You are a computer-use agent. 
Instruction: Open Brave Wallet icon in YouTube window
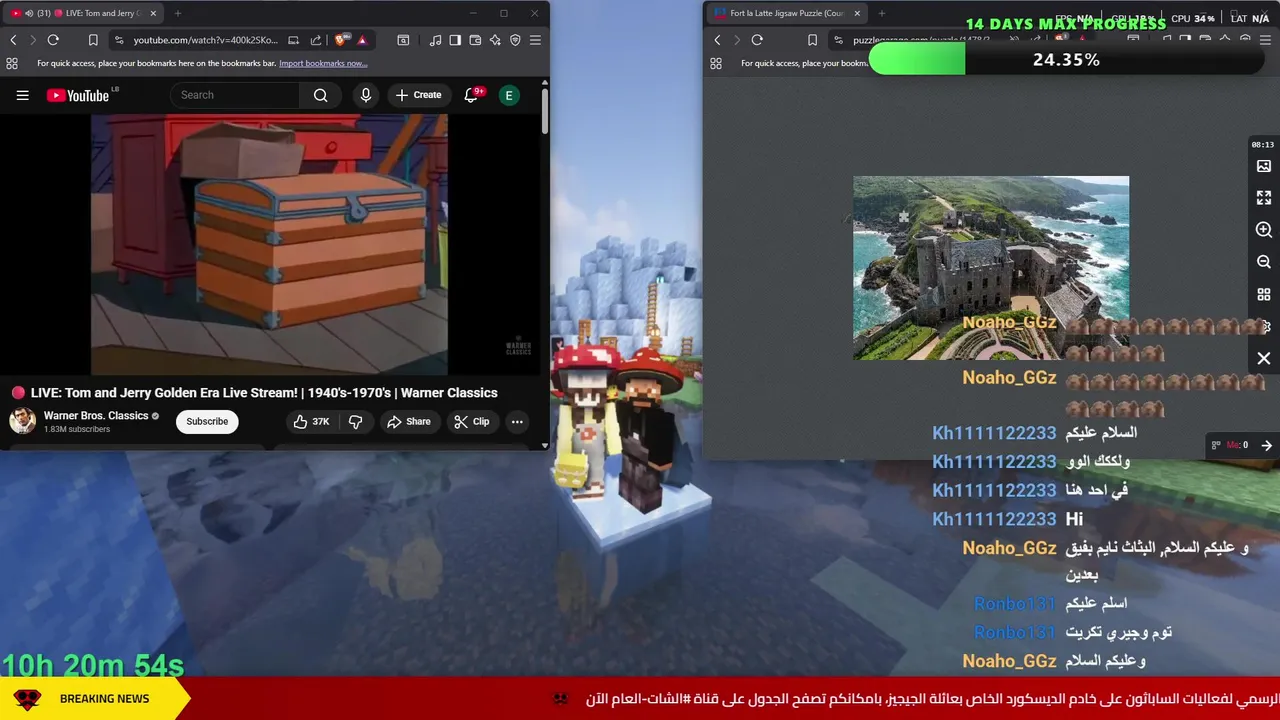pos(475,40)
